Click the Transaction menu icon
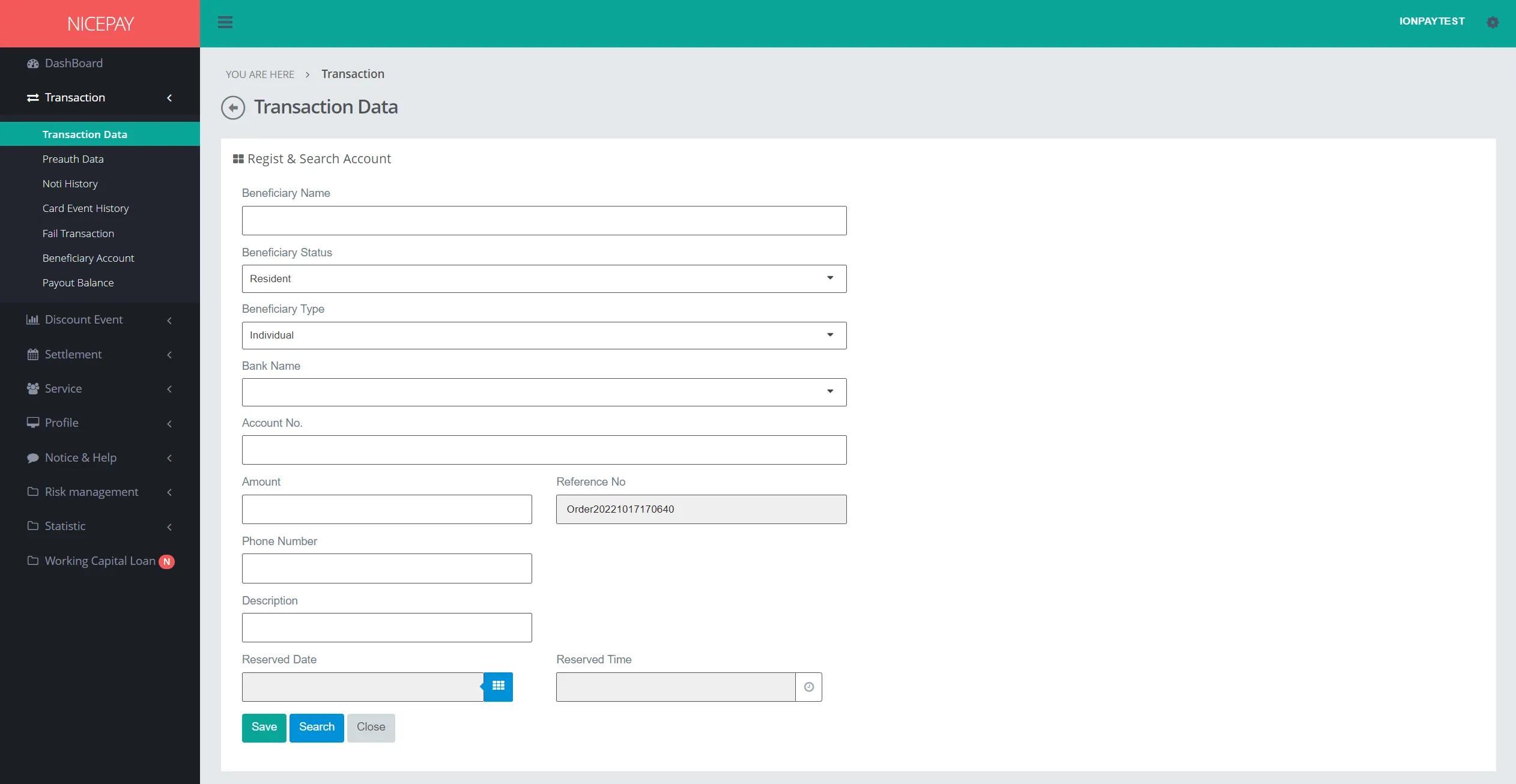 [x=33, y=97]
